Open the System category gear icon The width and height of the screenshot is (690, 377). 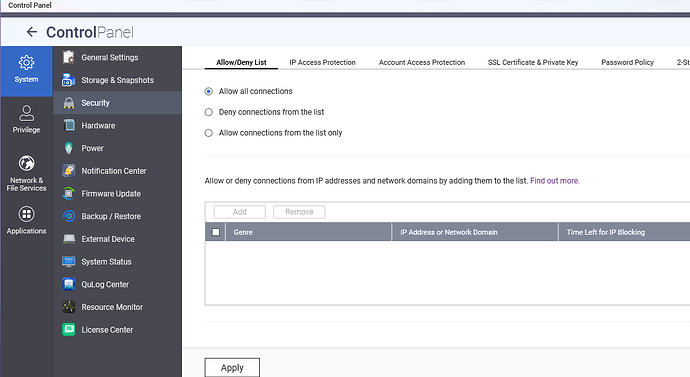point(26,62)
